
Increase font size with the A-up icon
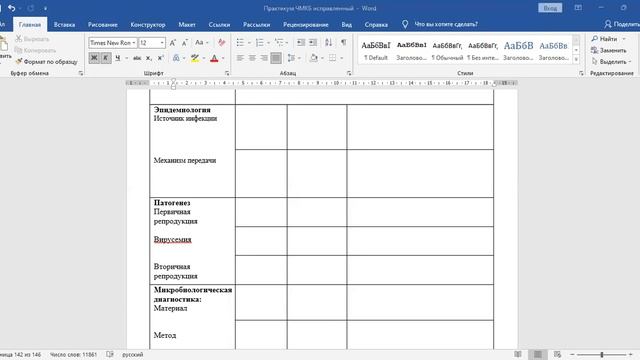coord(173,42)
